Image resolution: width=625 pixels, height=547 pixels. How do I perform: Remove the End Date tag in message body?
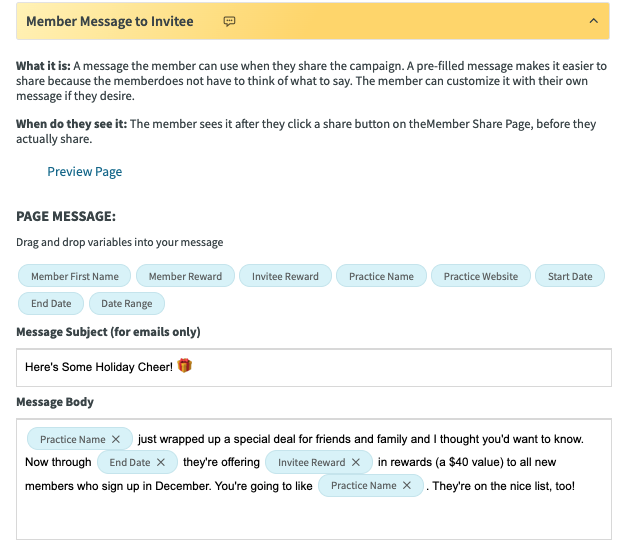click(161, 462)
